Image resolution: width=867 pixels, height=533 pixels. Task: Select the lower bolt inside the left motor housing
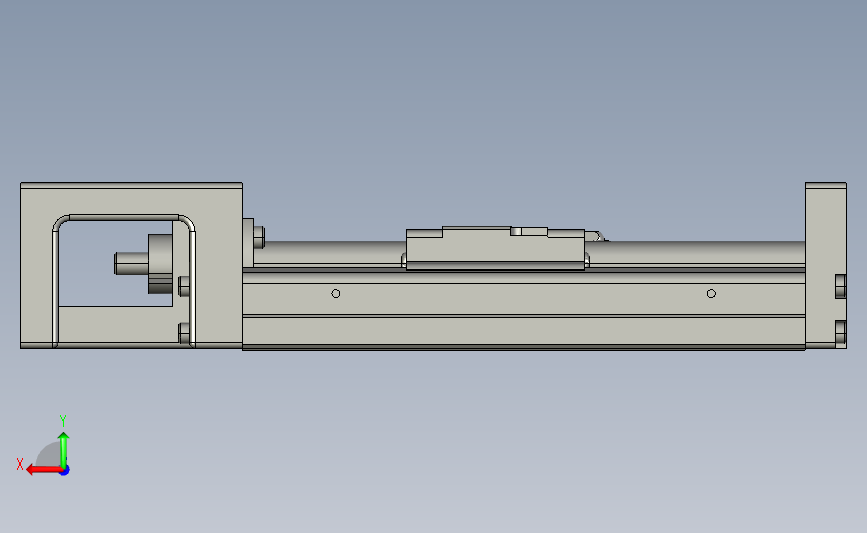tap(184, 333)
